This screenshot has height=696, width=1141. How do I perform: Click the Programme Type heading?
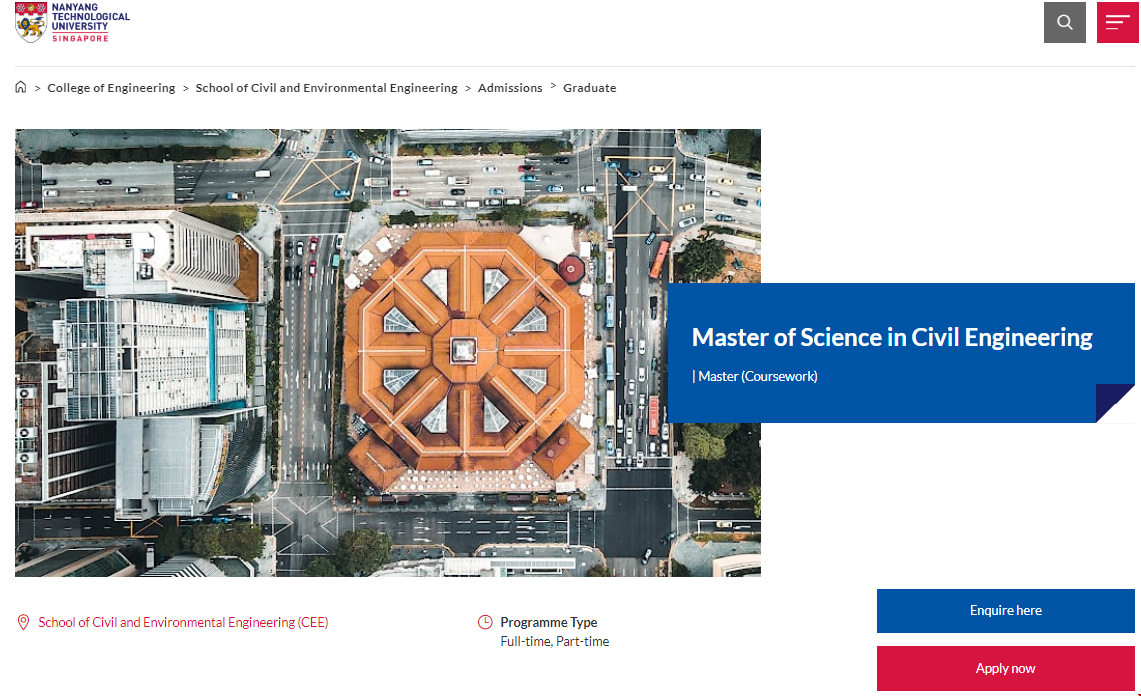[x=548, y=622]
